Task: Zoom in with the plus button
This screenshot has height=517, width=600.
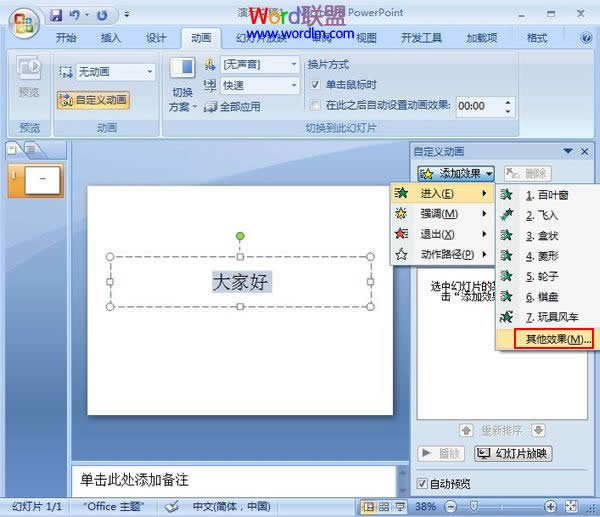Action: click(550, 507)
